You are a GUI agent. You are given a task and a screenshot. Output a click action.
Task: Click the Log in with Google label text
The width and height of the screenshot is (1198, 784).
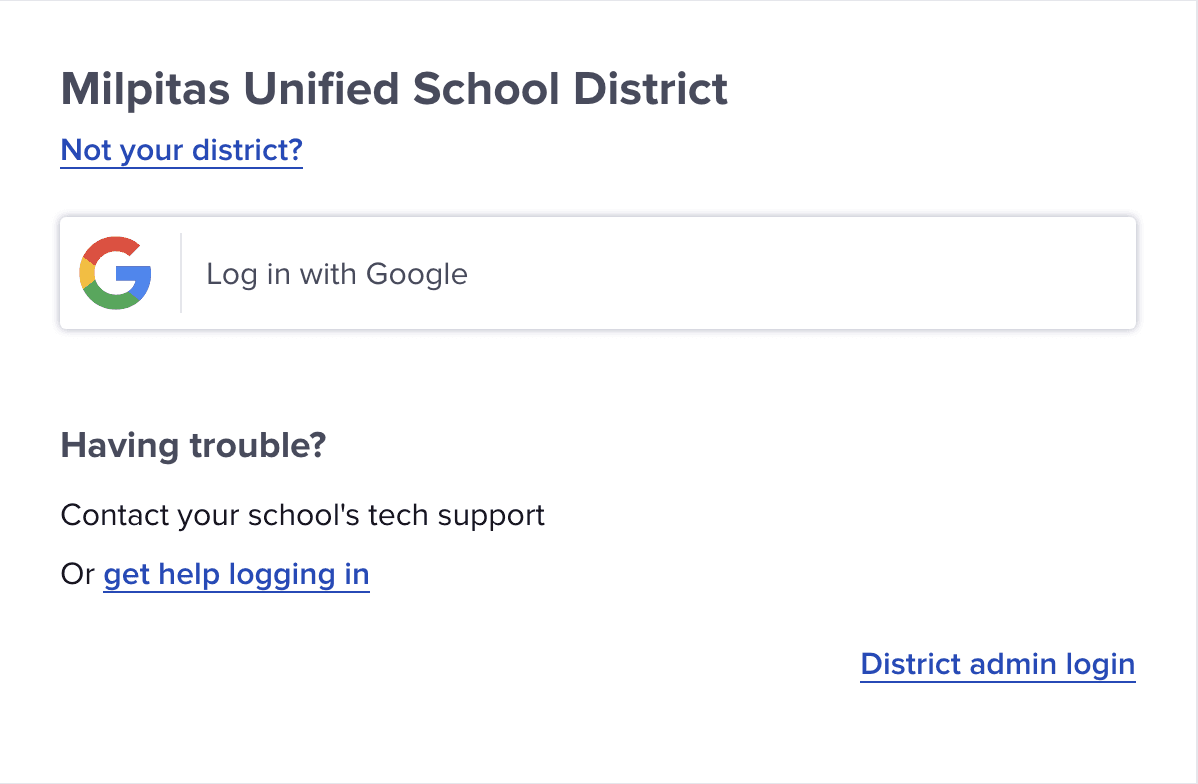pos(337,274)
